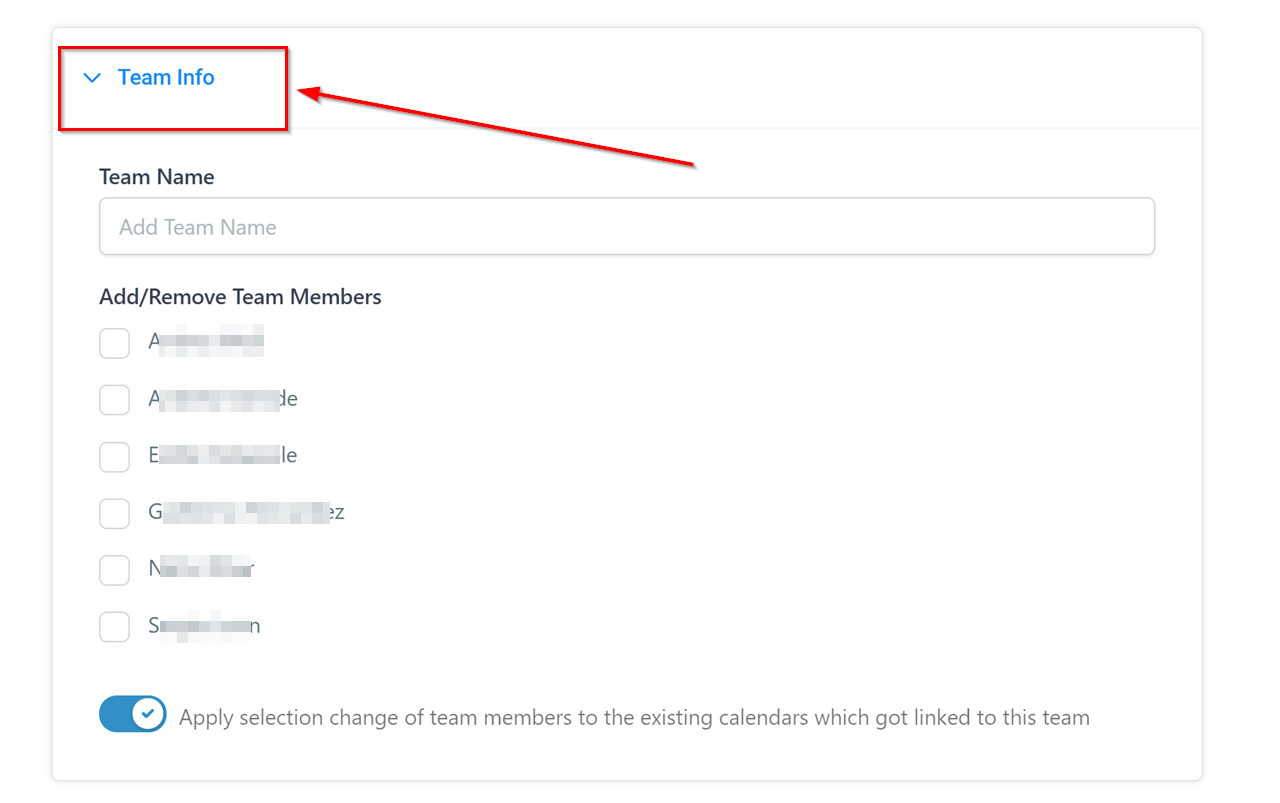Click the member name starting with "S"
This screenshot has width=1280, height=803.
click(x=204, y=626)
